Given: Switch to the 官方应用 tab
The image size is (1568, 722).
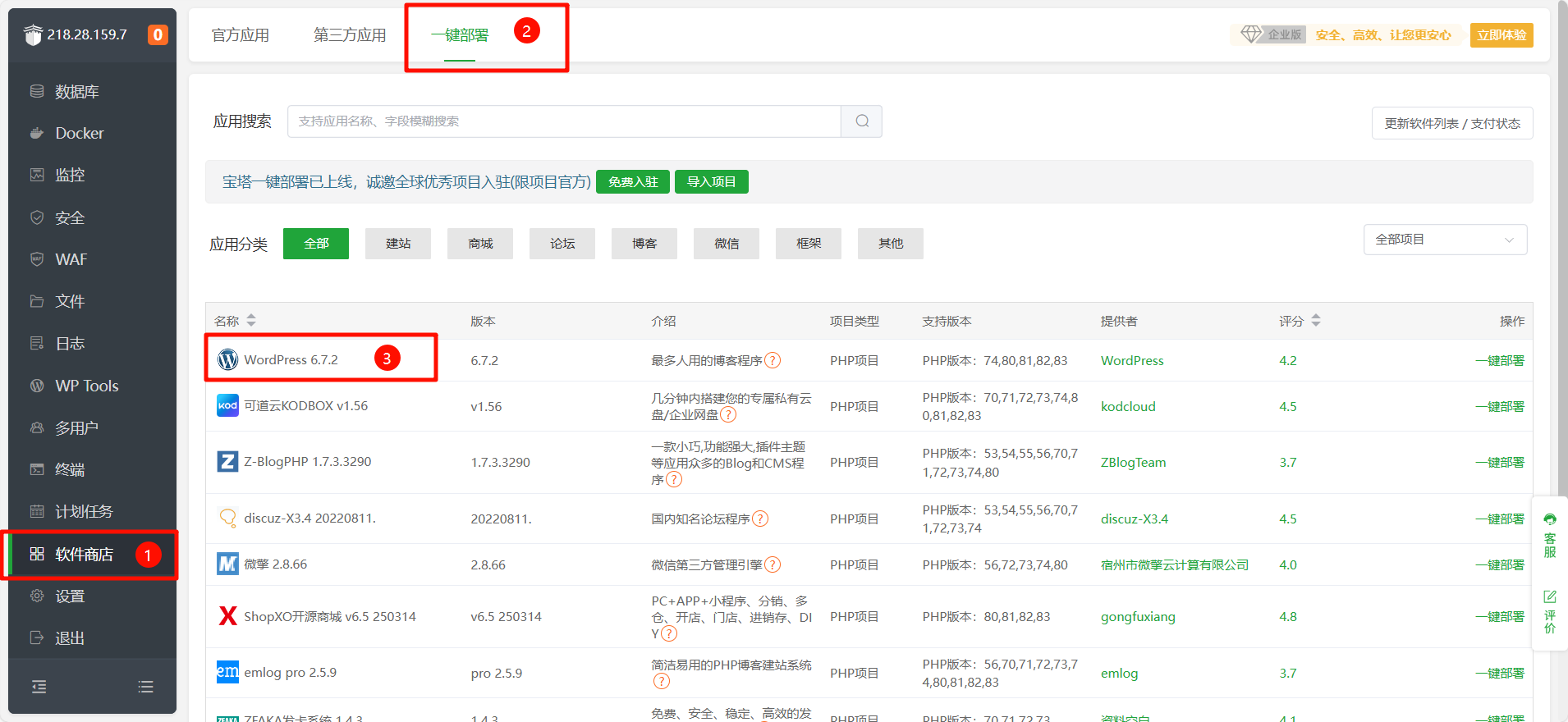Looking at the screenshot, I should click(241, 35).
